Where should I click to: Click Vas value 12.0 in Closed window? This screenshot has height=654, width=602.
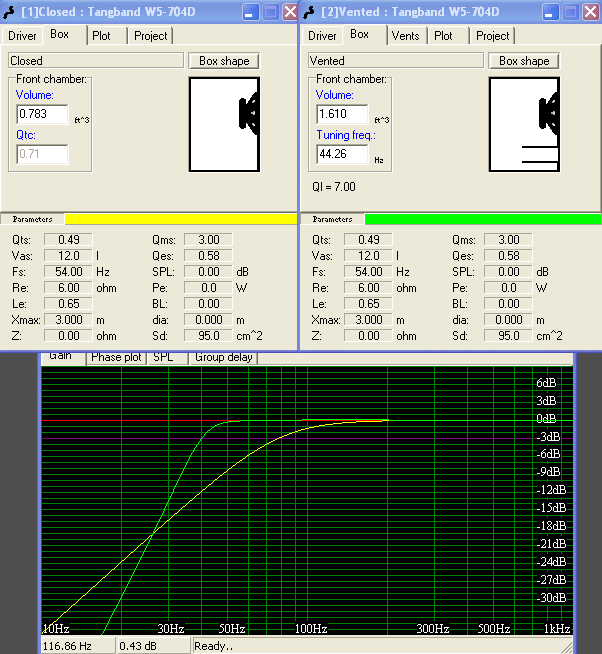coord(68,256)
